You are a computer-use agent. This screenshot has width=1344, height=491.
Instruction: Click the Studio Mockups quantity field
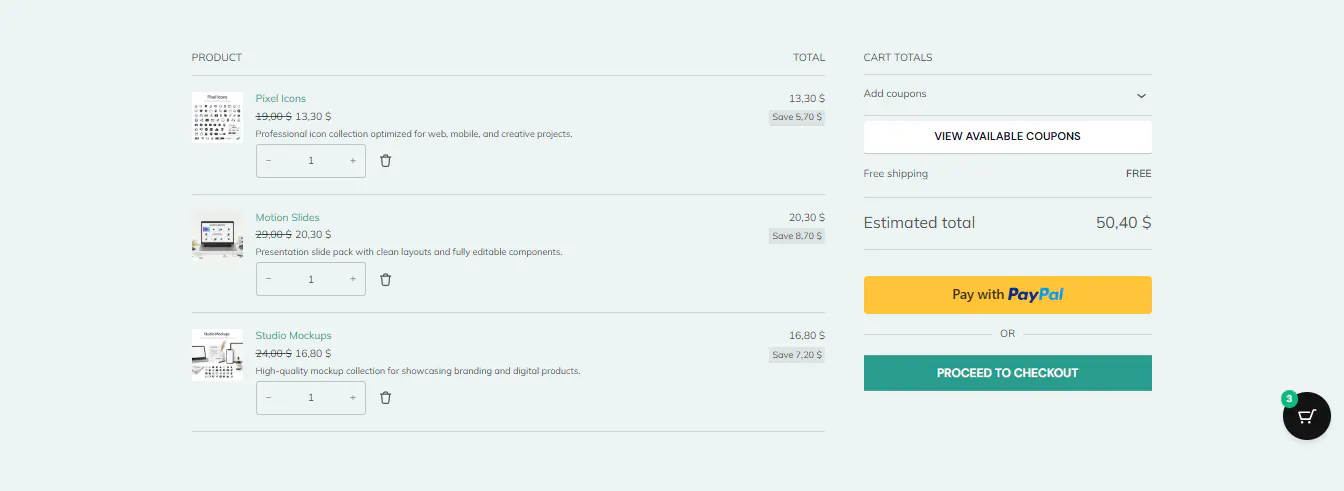[311, 398]
